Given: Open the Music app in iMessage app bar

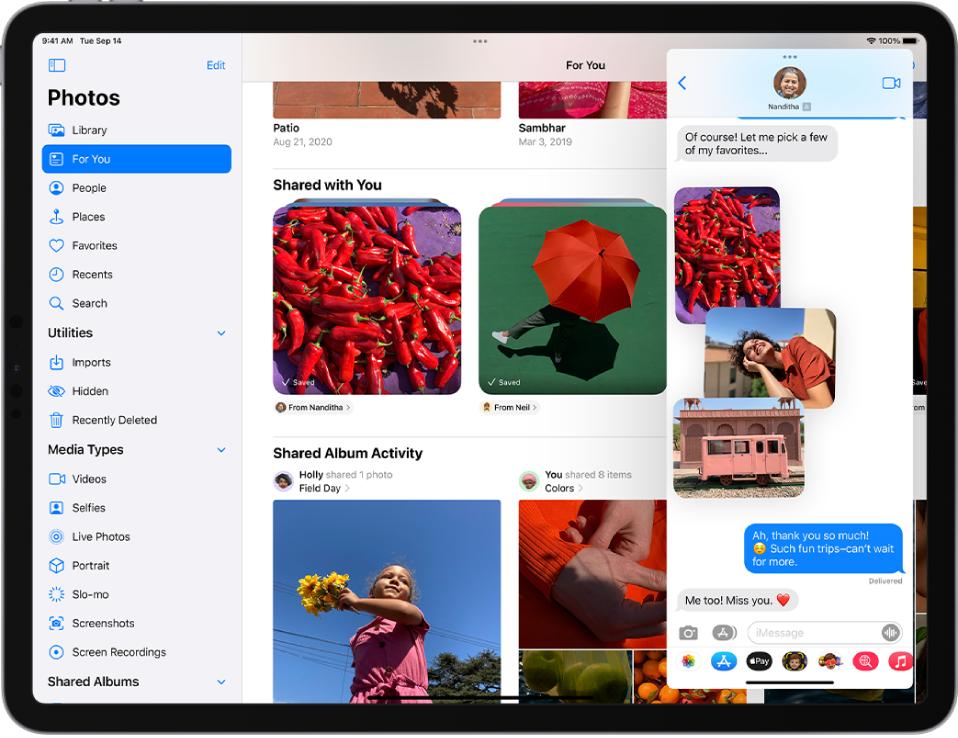Looking at the screenshot, I should pyautogui.click(x=900, y=661).
